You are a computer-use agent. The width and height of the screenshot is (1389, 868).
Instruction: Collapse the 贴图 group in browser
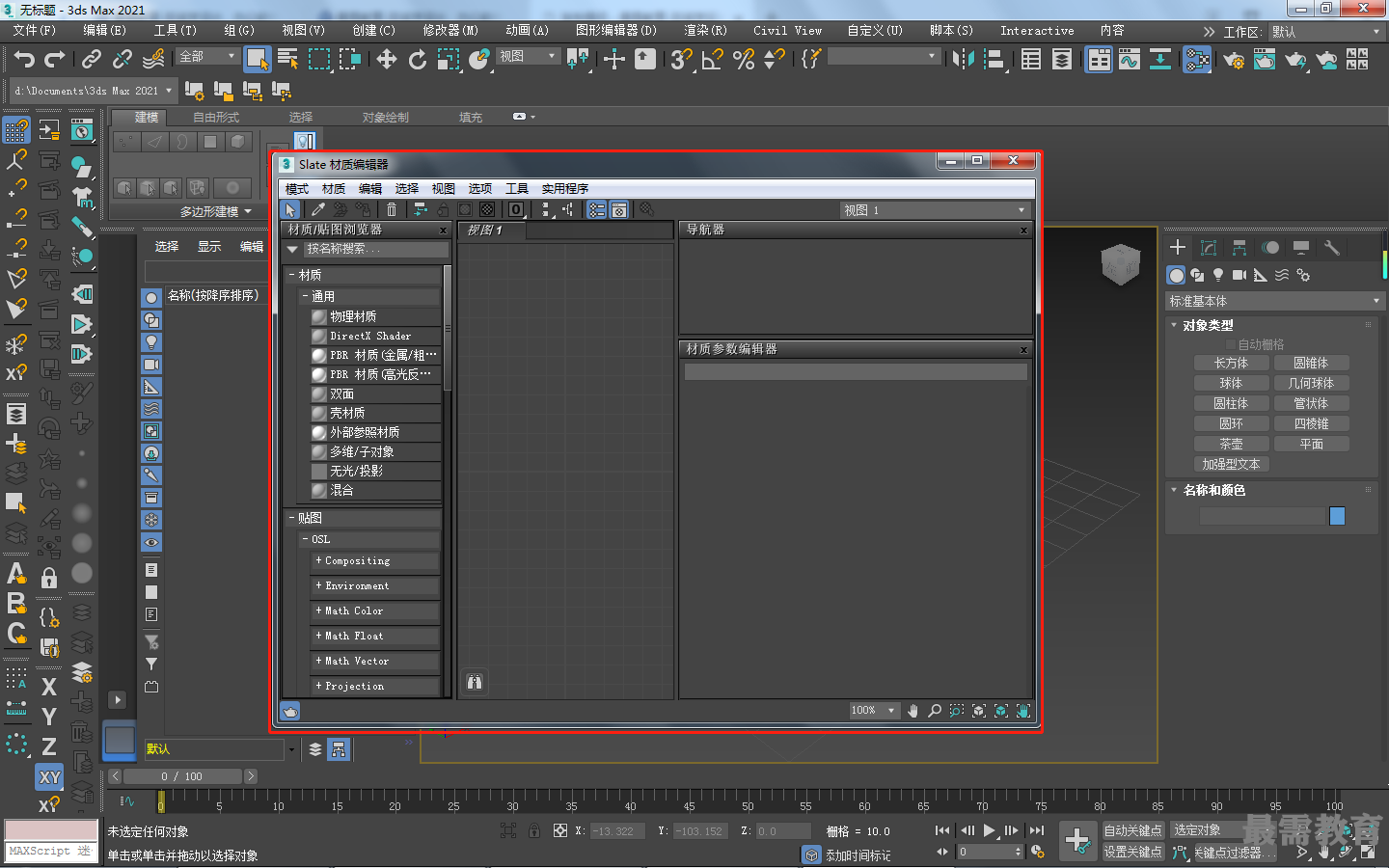(x=292, y=518)
